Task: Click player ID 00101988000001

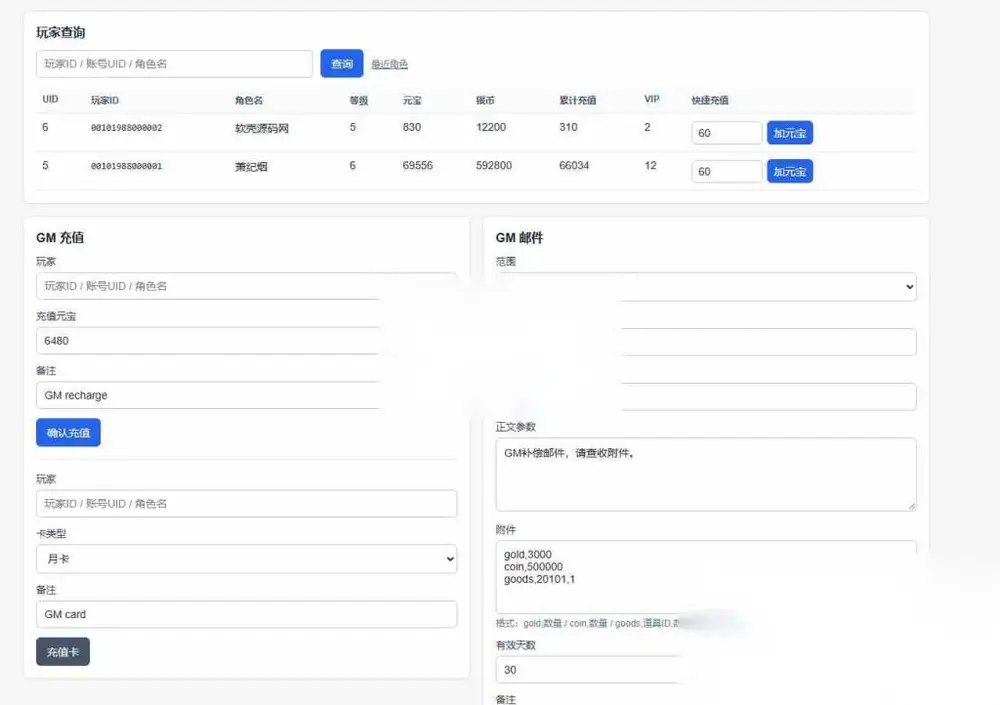Action: pos(126,166)
